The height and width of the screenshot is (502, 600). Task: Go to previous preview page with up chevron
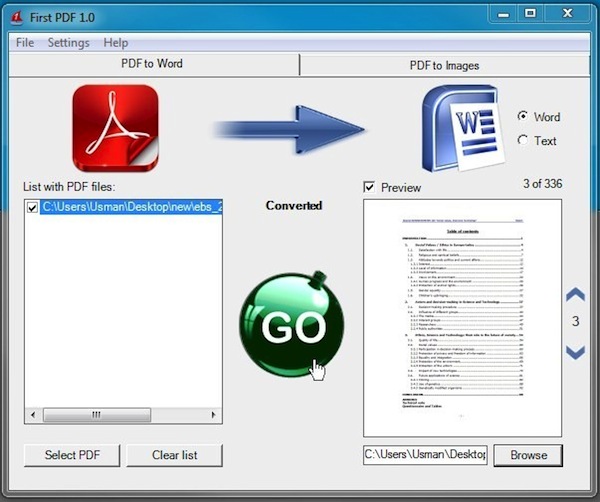pos(576,294)
